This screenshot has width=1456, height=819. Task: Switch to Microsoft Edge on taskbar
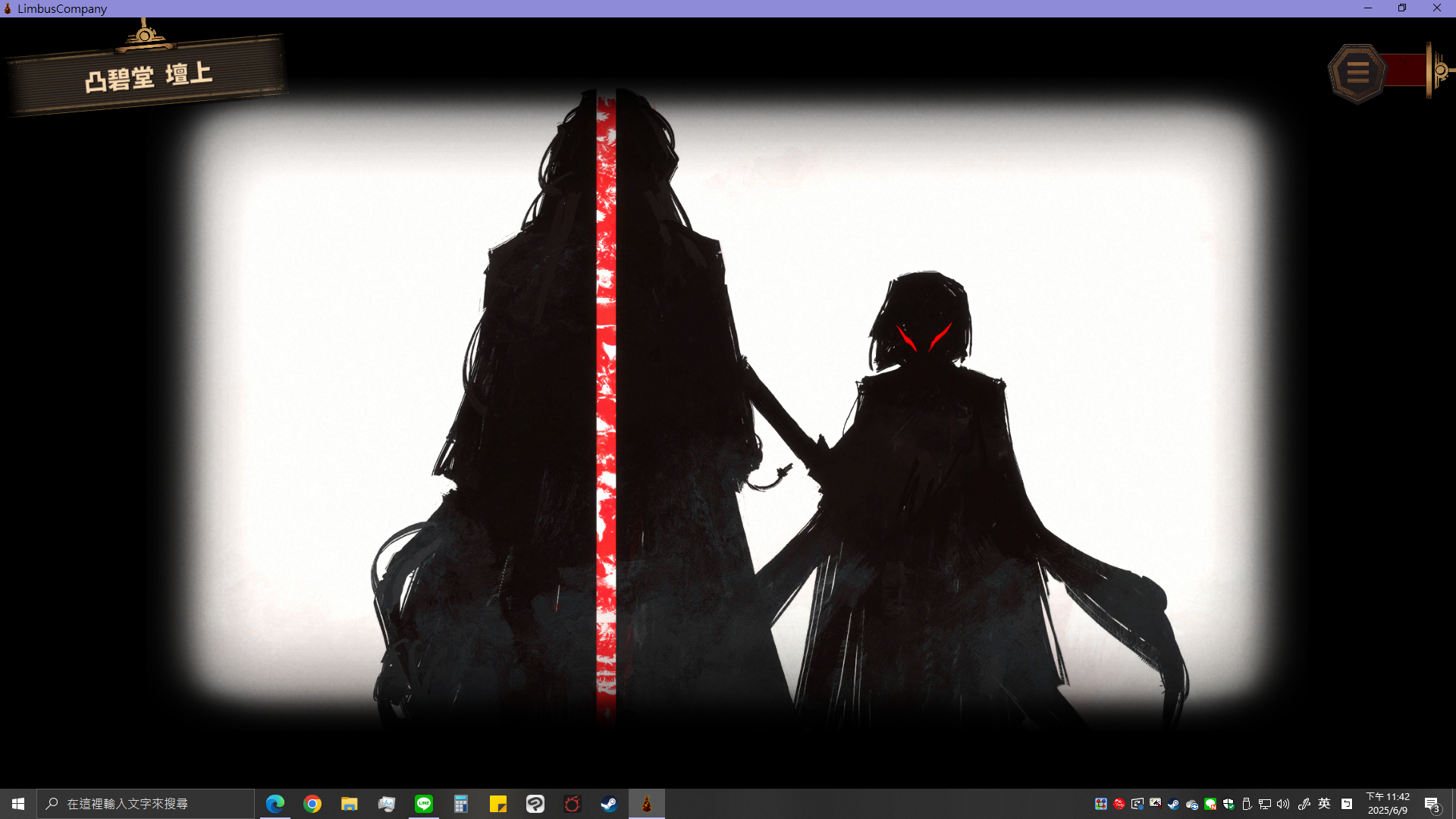coord(275,804)
